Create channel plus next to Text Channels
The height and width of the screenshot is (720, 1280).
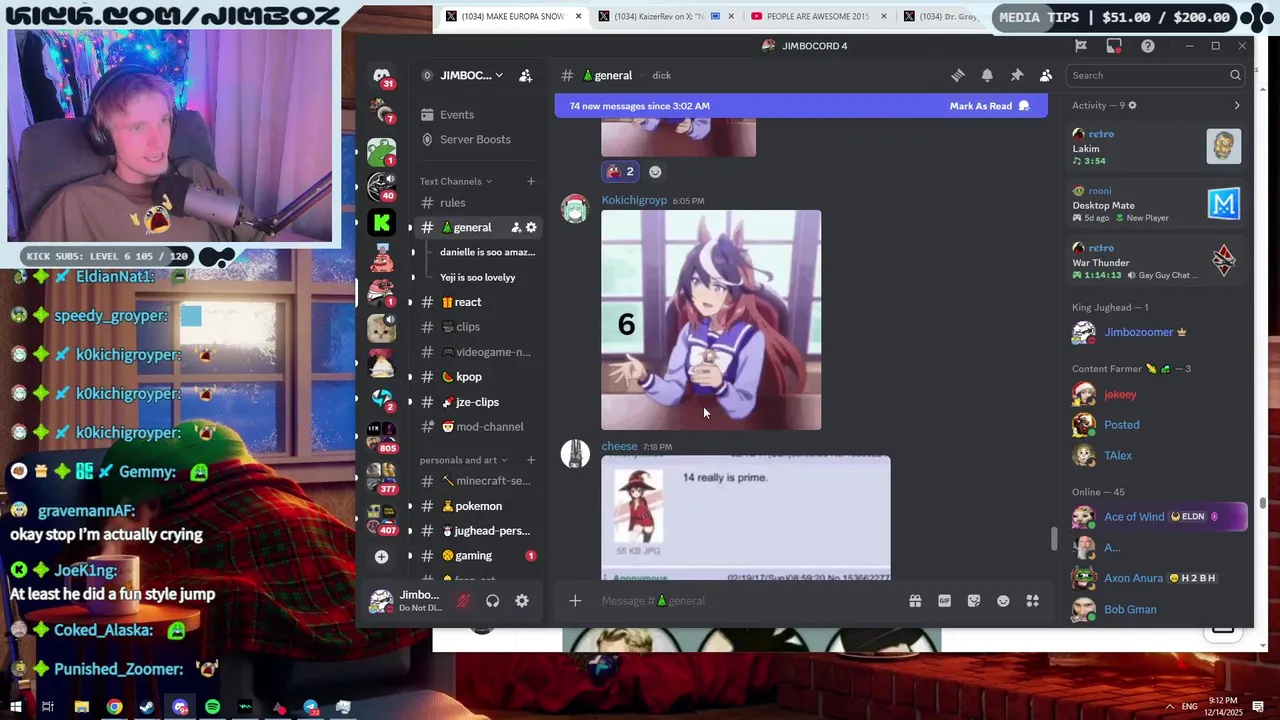pos(531,181)
